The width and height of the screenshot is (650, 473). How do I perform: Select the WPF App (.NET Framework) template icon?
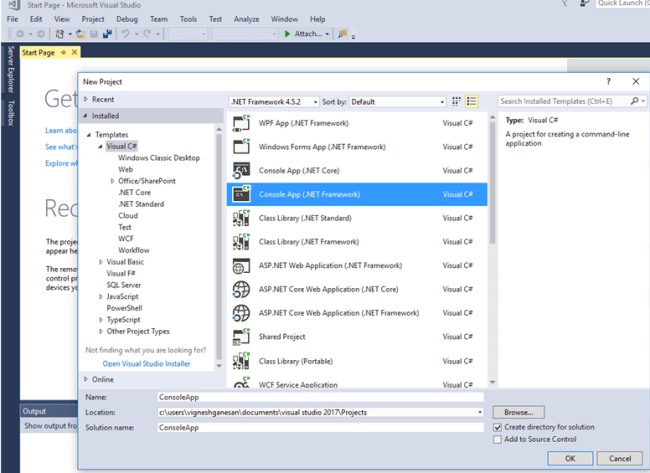pyautogui.click(x=241, y=123)
